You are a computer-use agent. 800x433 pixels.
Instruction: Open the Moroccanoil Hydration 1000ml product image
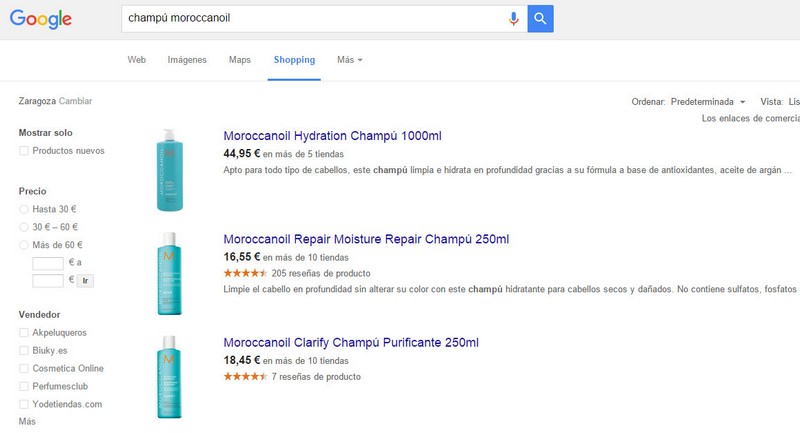click(x=169, y=170)
